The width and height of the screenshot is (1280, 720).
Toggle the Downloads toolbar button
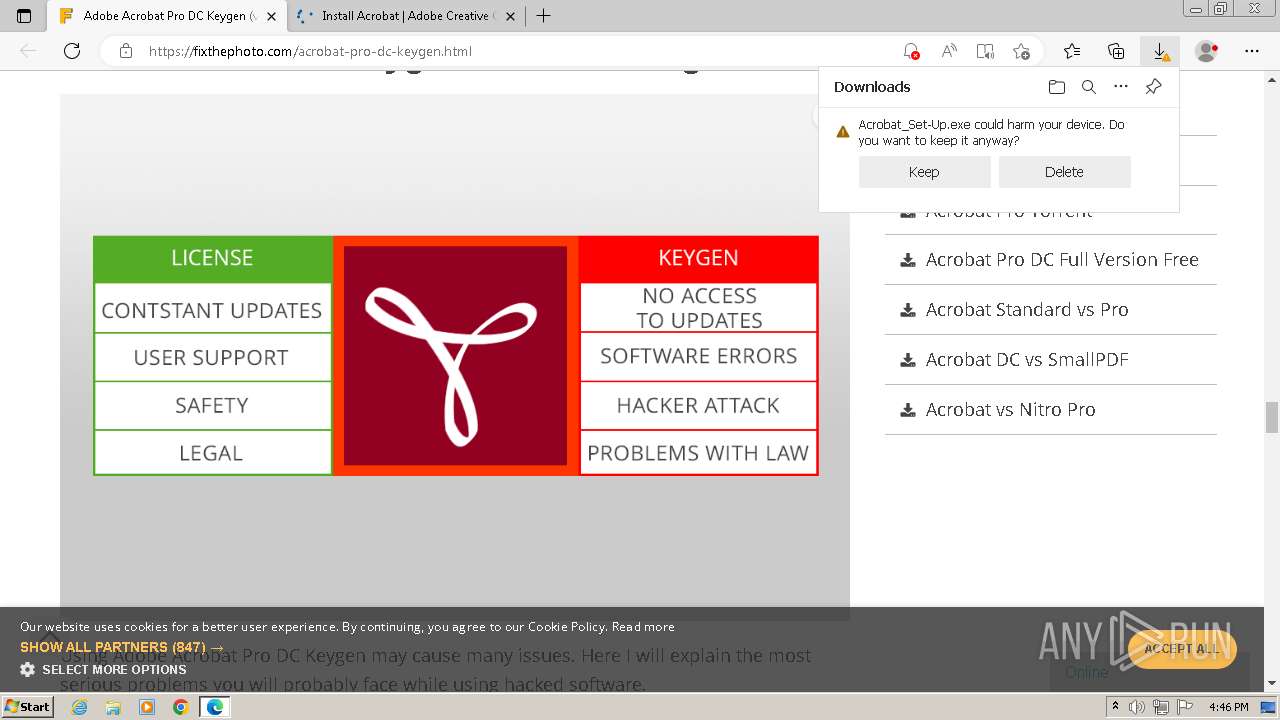click(x=1160, y=51)
